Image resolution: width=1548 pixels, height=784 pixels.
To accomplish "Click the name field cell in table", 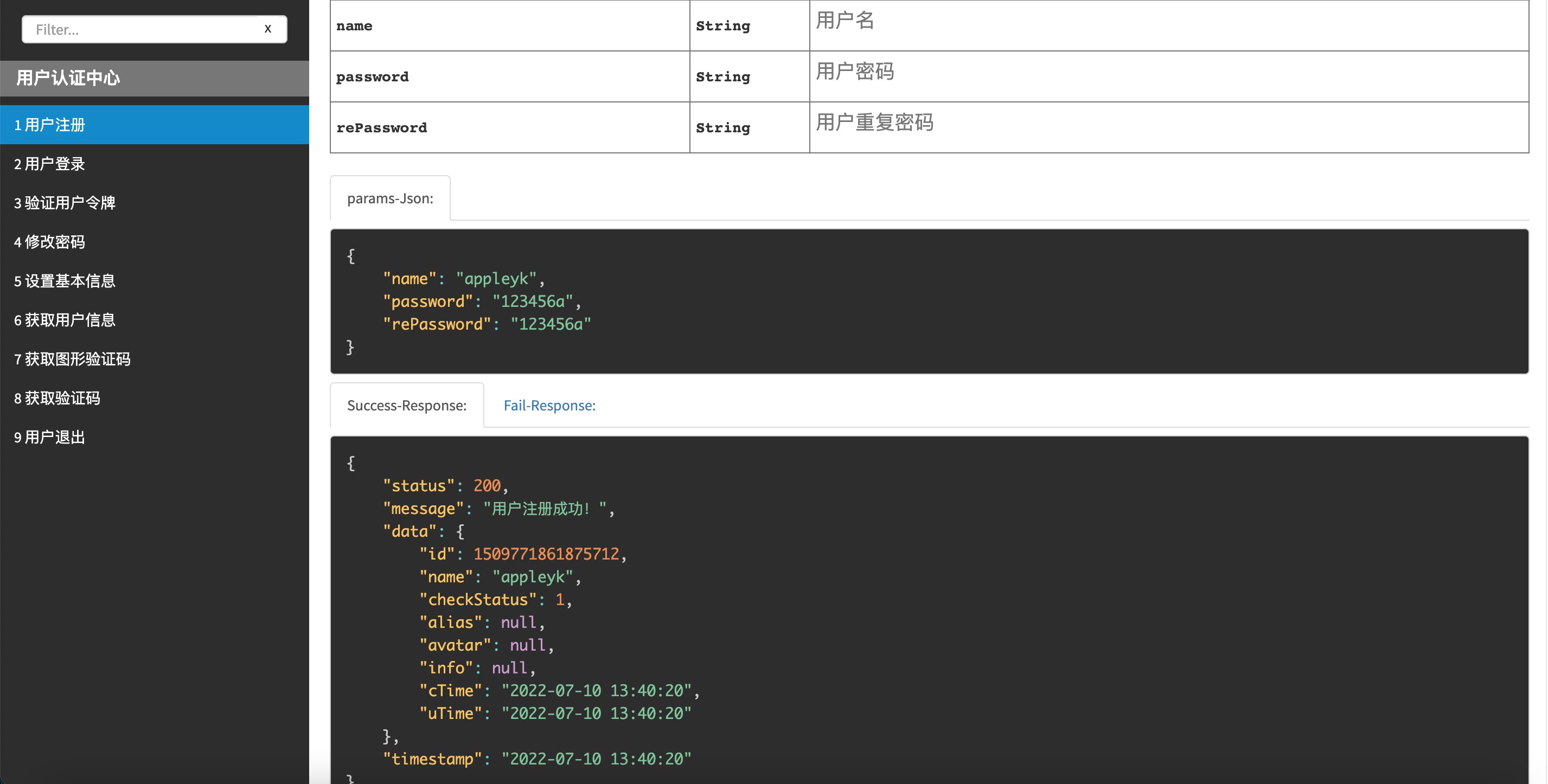I will pos(510,26).
